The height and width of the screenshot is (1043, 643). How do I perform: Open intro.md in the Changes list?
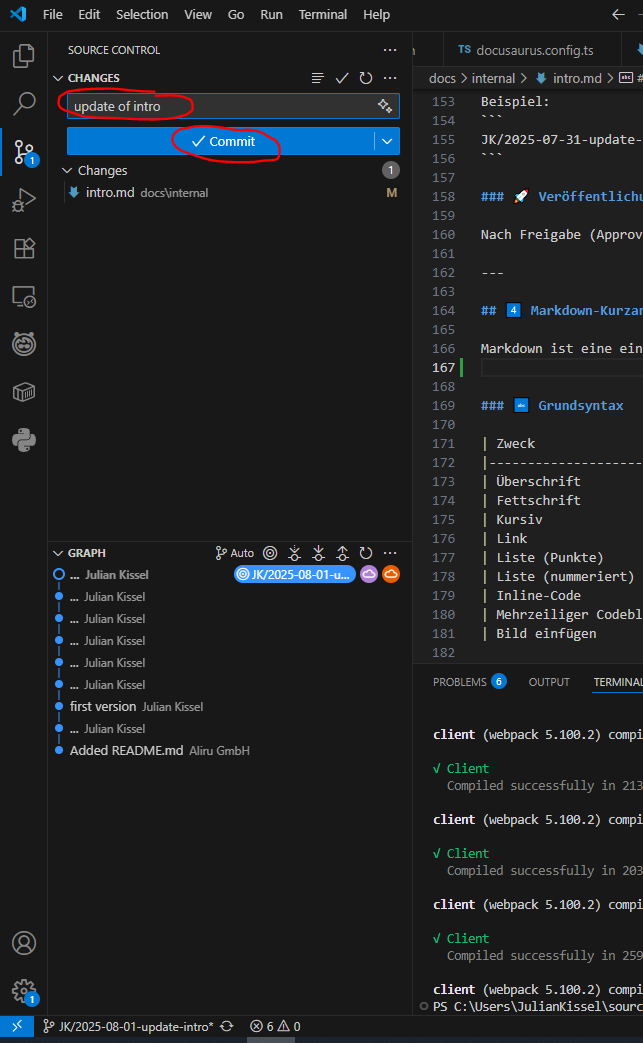[x=233, y=192]
